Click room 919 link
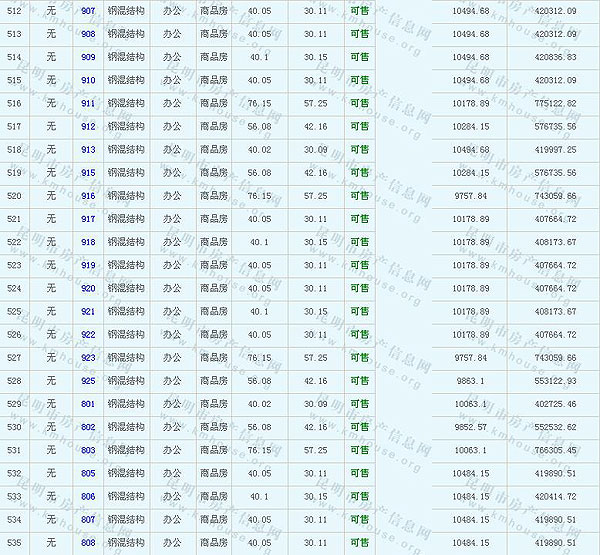 (x=88, y=265)
